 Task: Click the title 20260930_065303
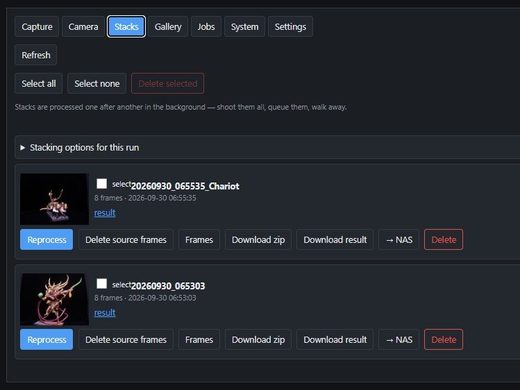tap(168, 286)
